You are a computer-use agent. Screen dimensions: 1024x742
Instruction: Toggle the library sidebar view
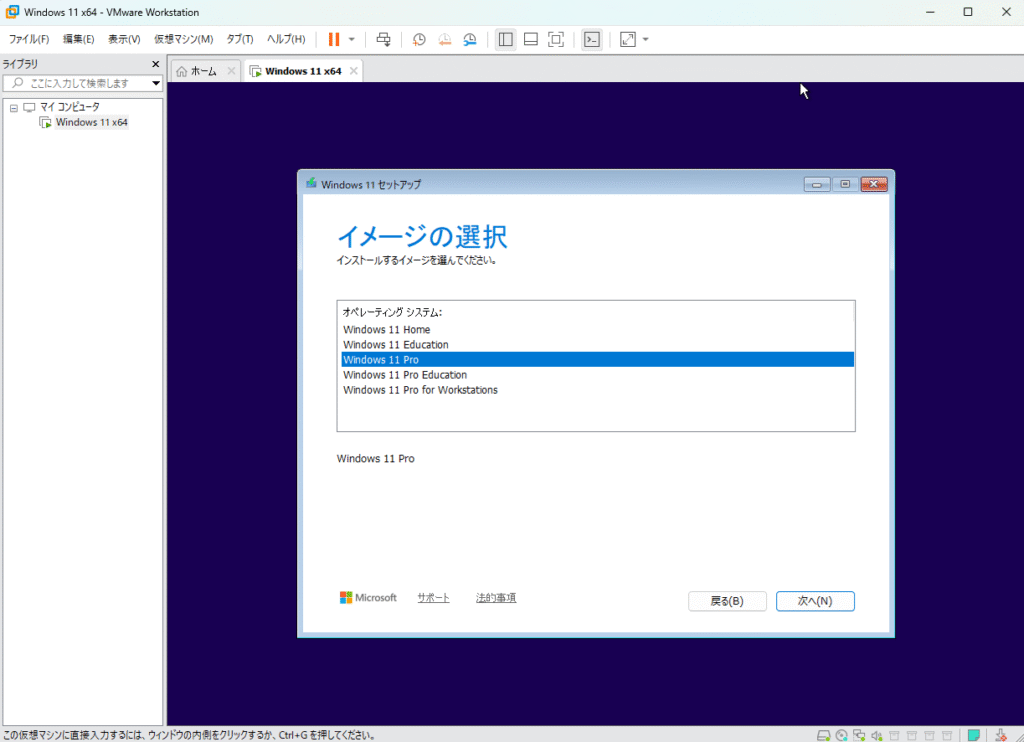[505, 39]
